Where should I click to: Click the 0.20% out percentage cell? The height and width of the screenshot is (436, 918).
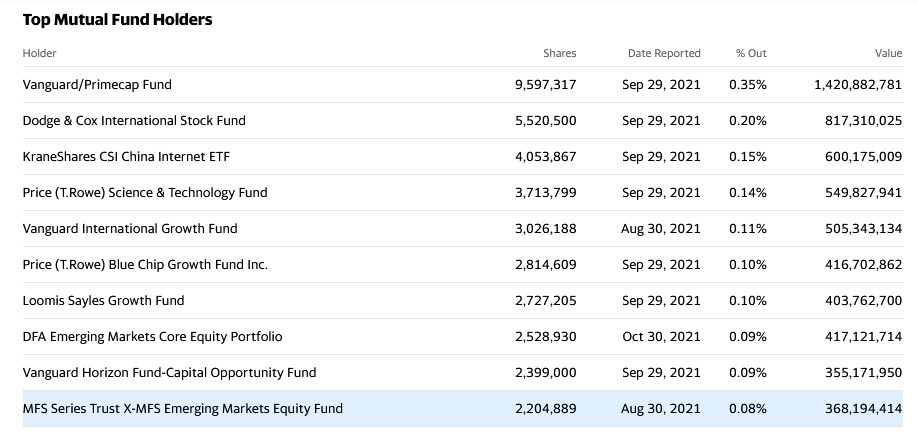pos(748,121)
